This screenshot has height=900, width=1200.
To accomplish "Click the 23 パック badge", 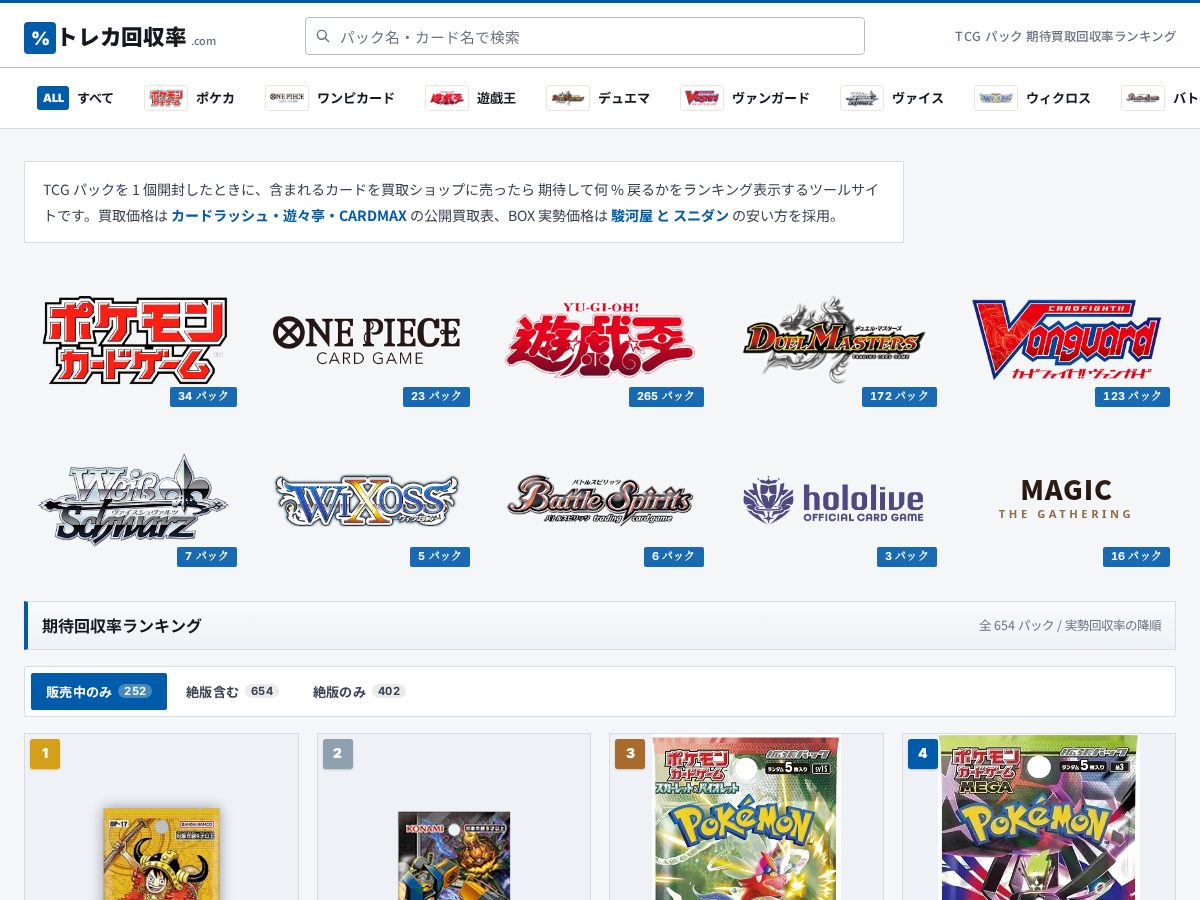I will pyautogui.click(x=436, y=397).
